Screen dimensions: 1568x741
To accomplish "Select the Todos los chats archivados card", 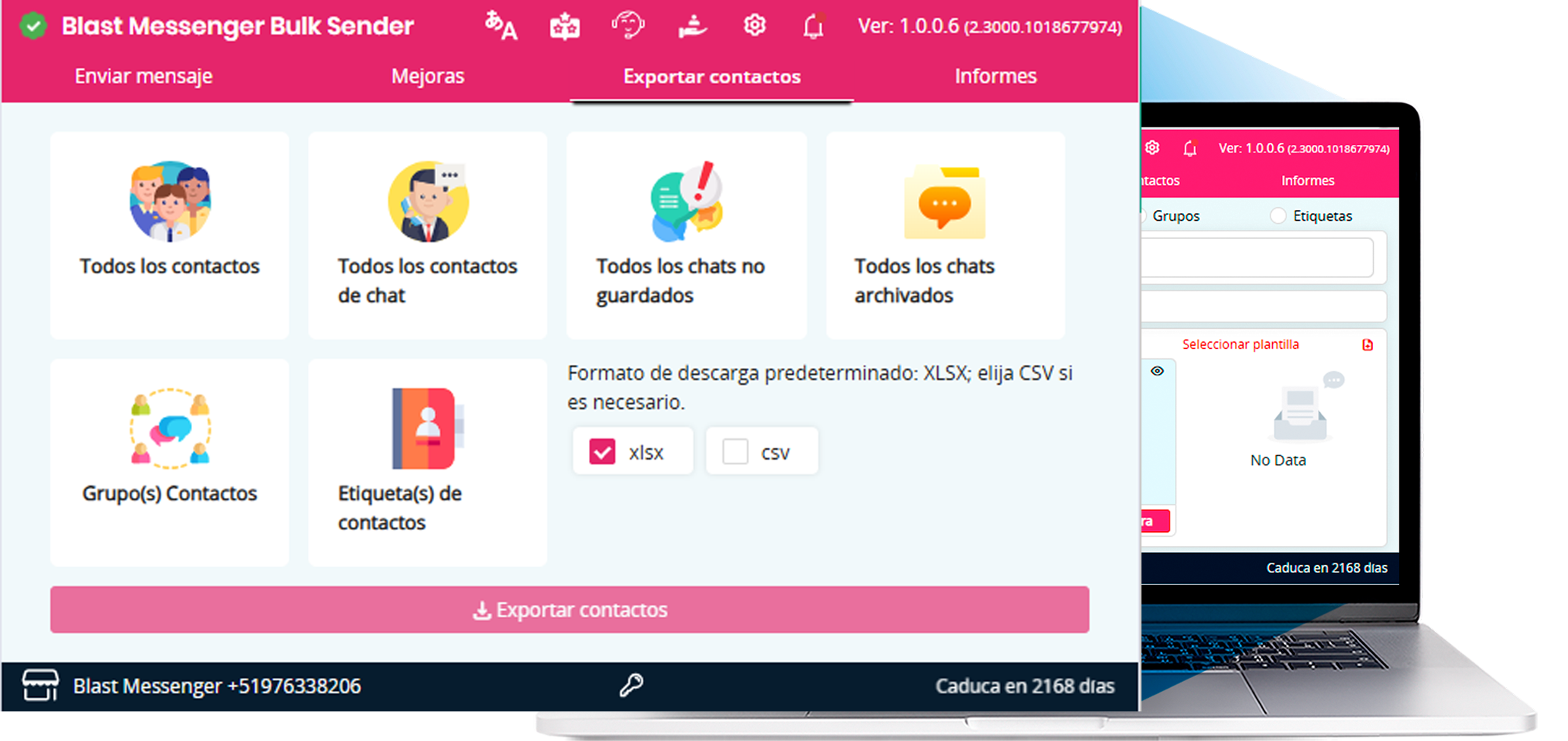I will point(945,235).
